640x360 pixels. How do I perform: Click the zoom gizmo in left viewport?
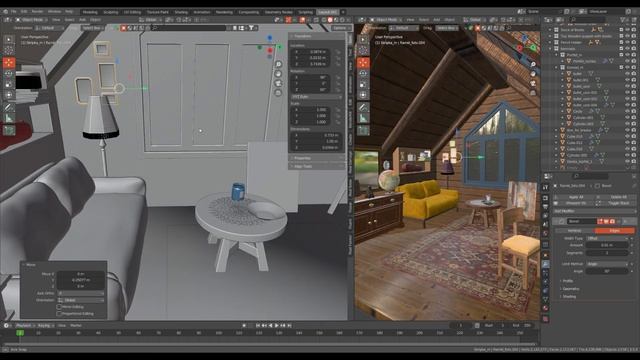click(x=278, y=64)
